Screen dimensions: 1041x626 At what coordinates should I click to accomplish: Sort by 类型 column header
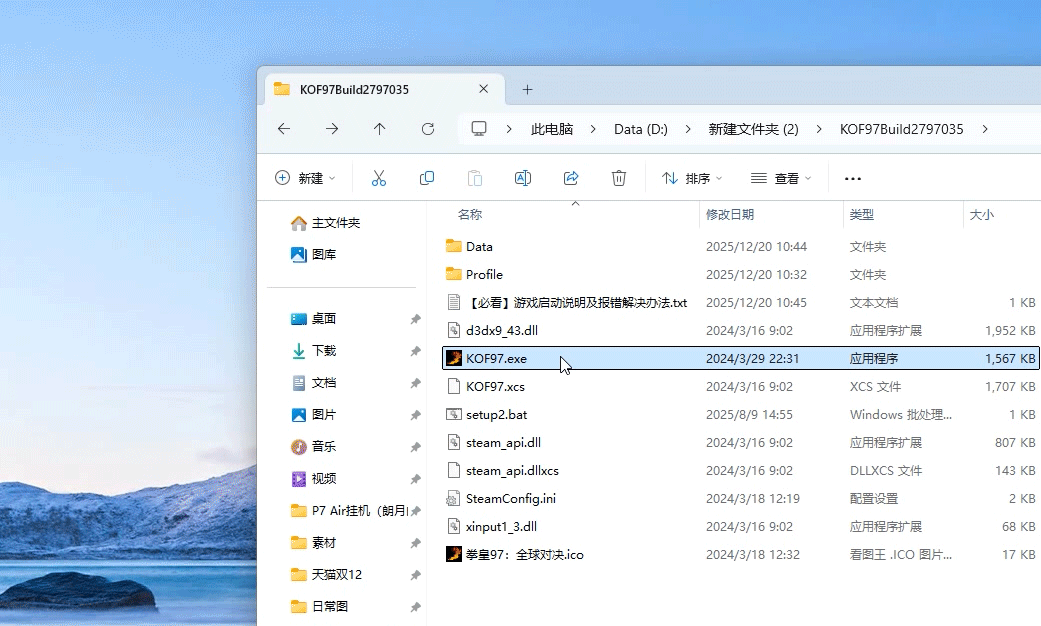coord(862,214)
